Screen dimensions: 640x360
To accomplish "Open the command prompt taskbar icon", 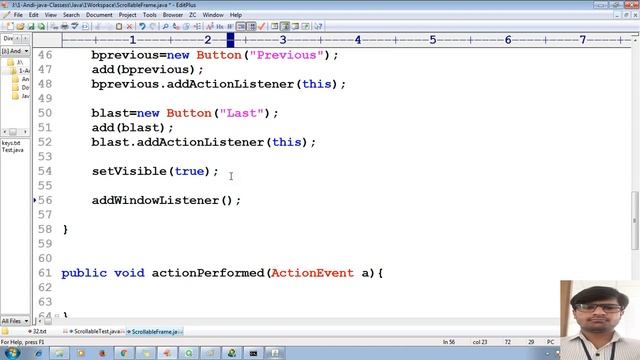I will click(x=253, y=353).
